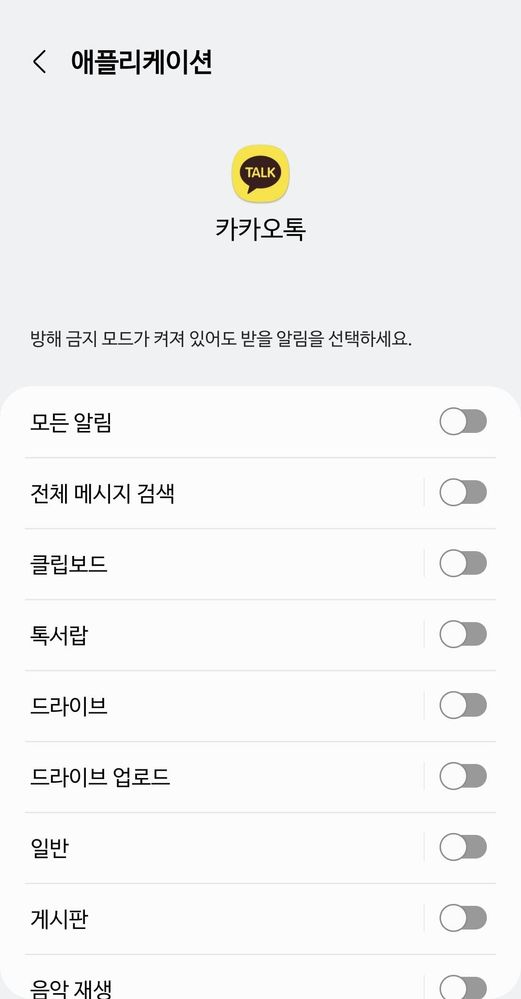This screenshot has width=521, height=999.
Task: Enable the 모든 알림 toggle
Action: (463, 422)
